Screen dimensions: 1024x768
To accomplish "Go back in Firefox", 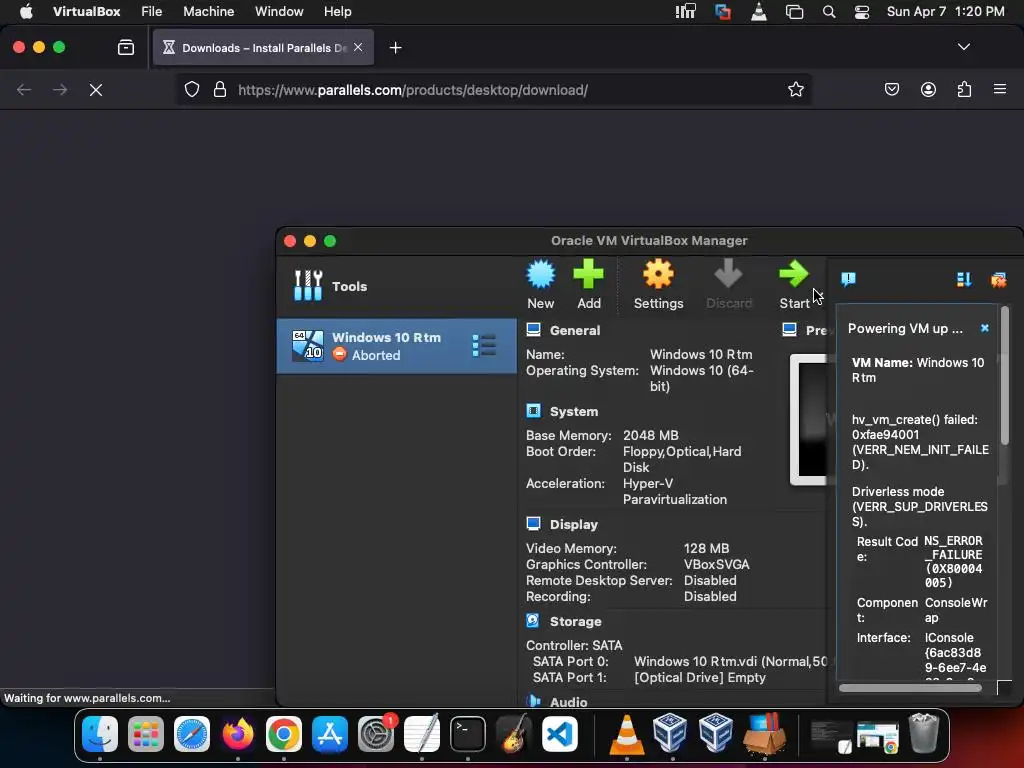I will point(24,90).
